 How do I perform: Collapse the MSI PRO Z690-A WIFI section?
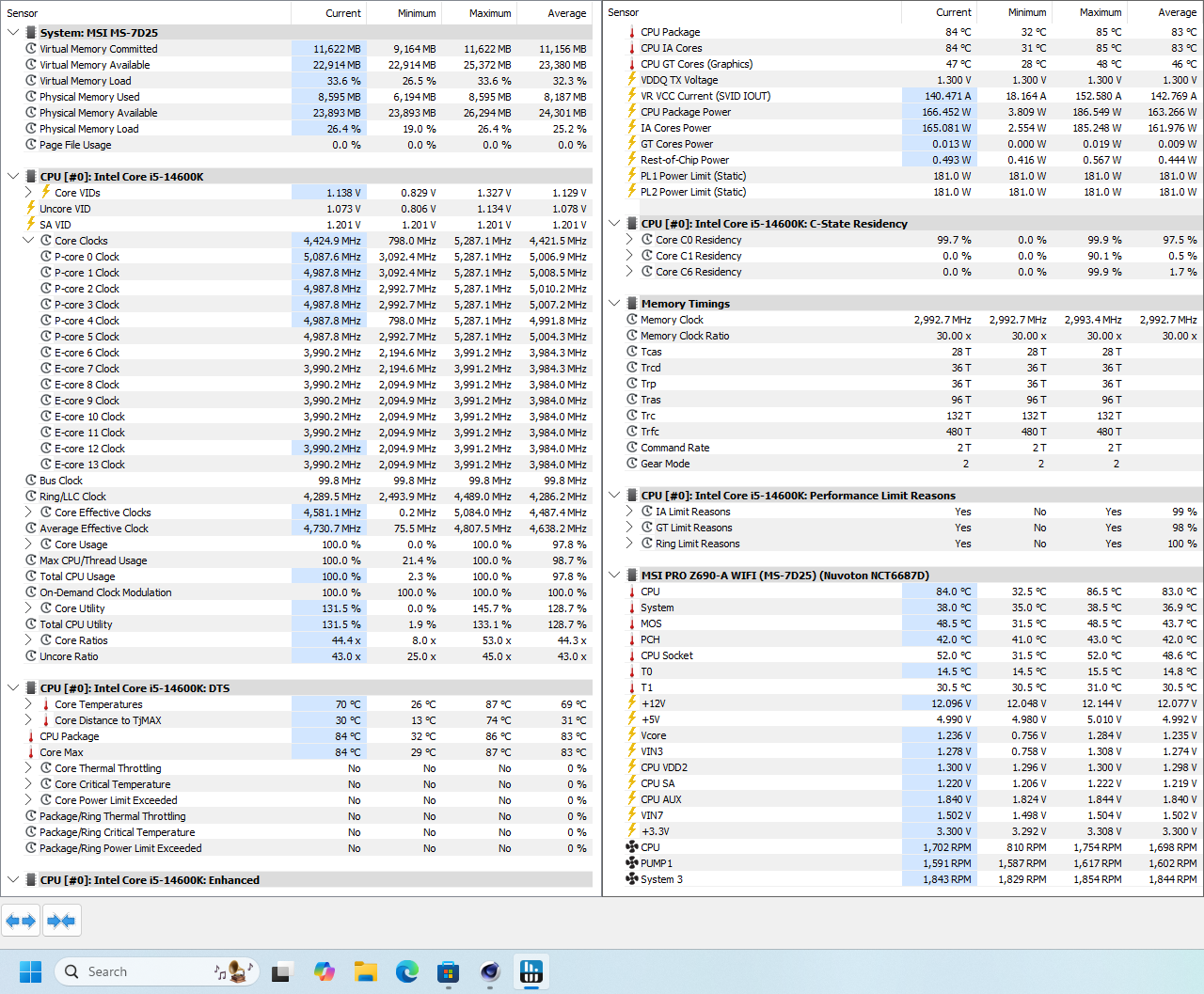click(x=614, y=576)
